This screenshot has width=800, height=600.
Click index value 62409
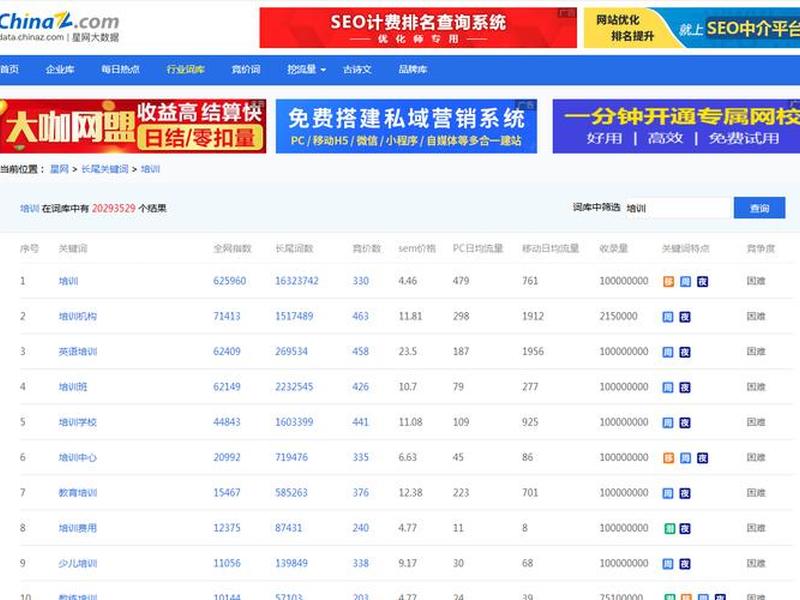(x=227, y=352)
